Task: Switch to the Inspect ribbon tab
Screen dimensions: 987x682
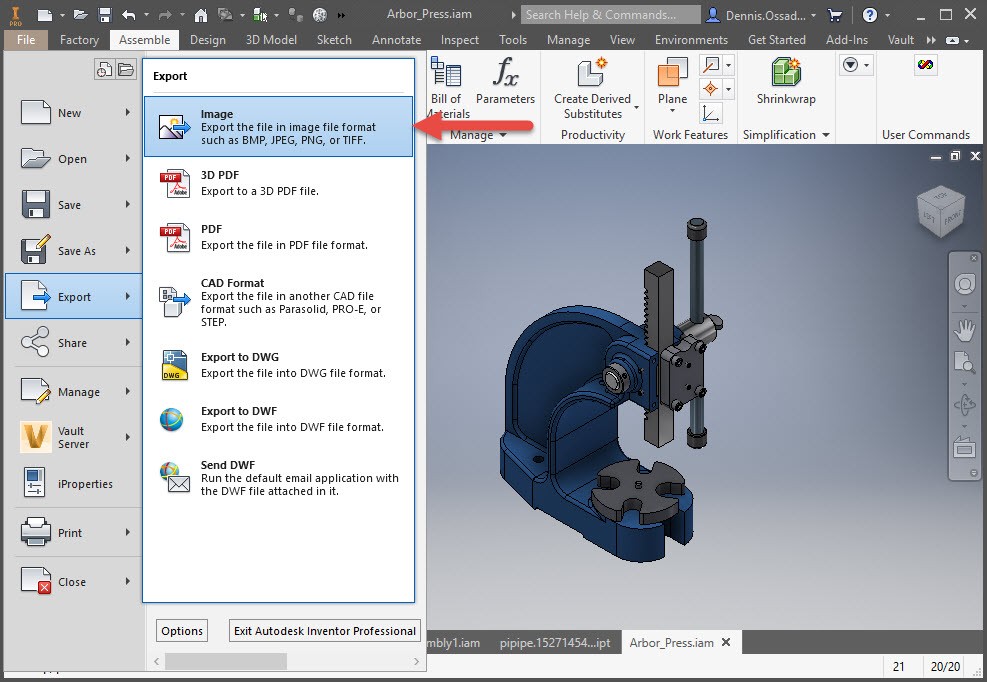Action: pyautogui.click(x=460, y=40)
